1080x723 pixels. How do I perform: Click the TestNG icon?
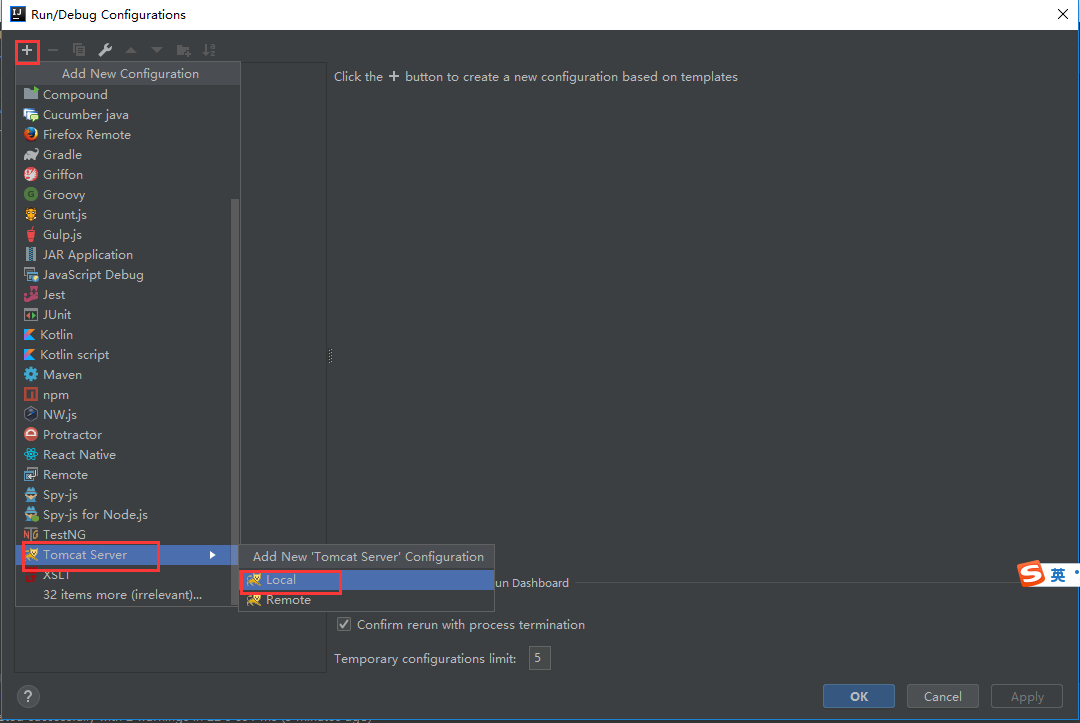click(31, 534)
